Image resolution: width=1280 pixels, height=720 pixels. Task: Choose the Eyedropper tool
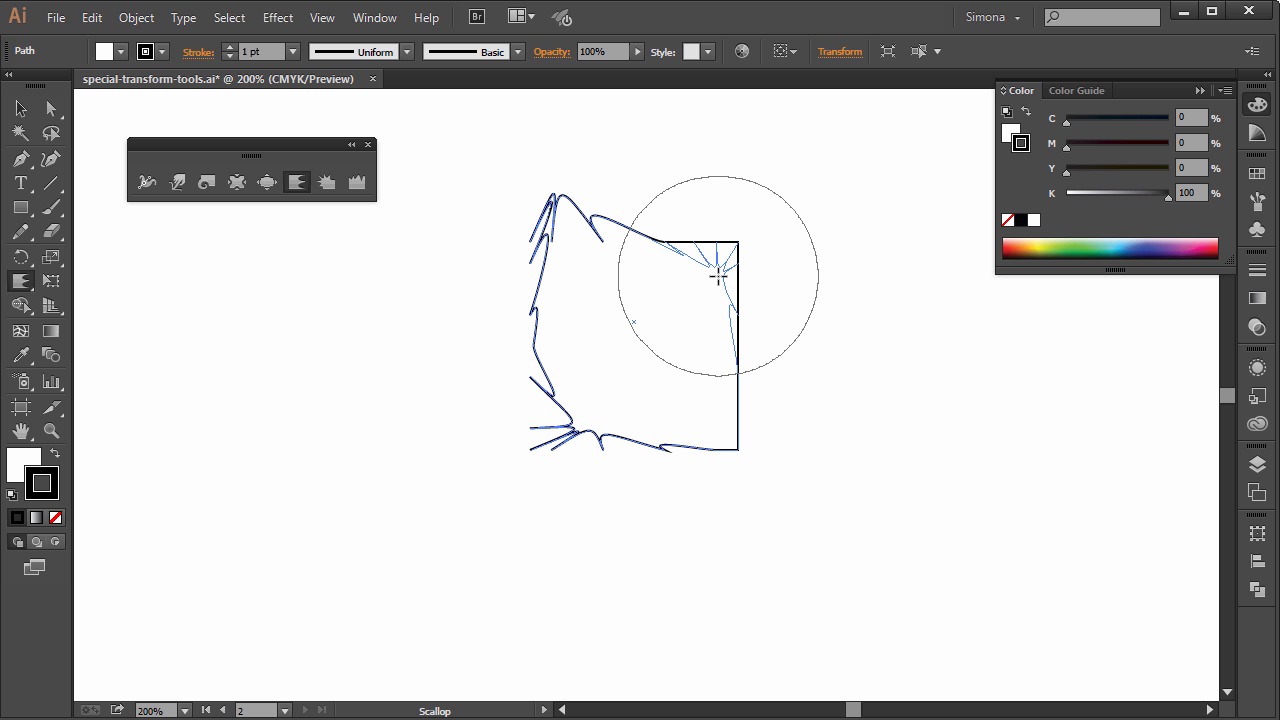pyautogui.click(x=21, y=356)
